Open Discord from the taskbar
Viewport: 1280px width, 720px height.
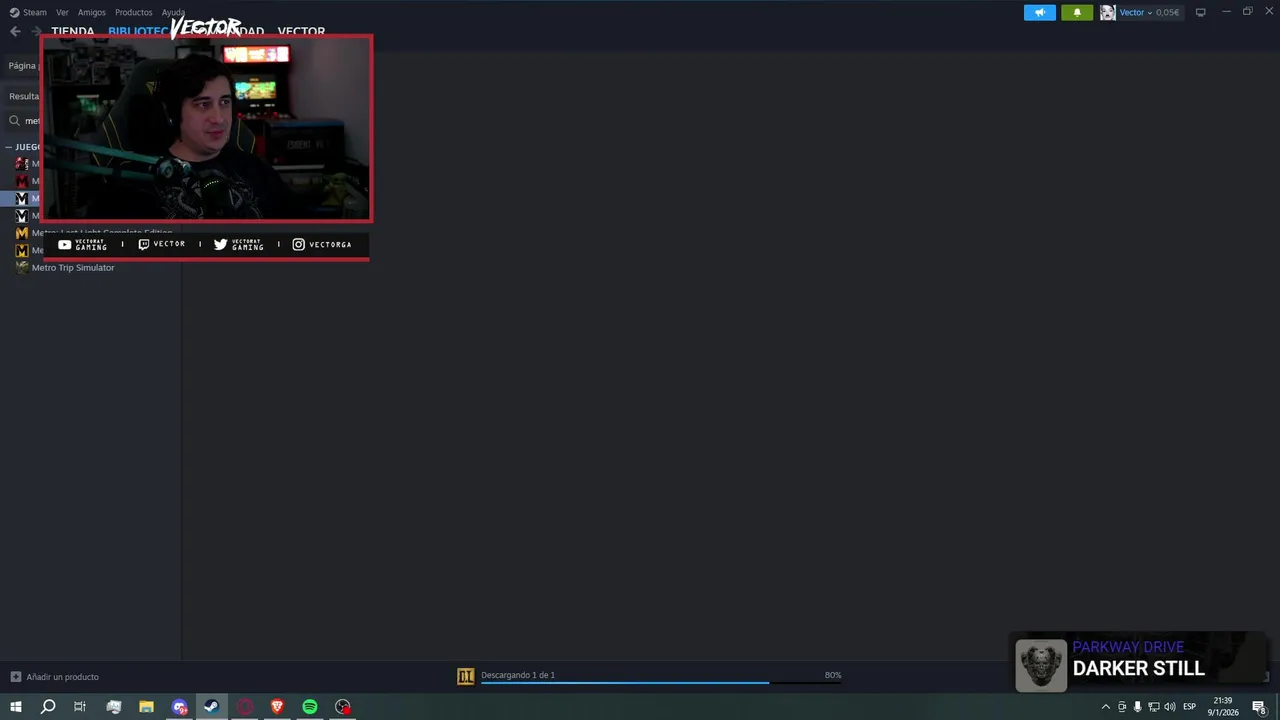pyautogui.click(x=179, y=707)
